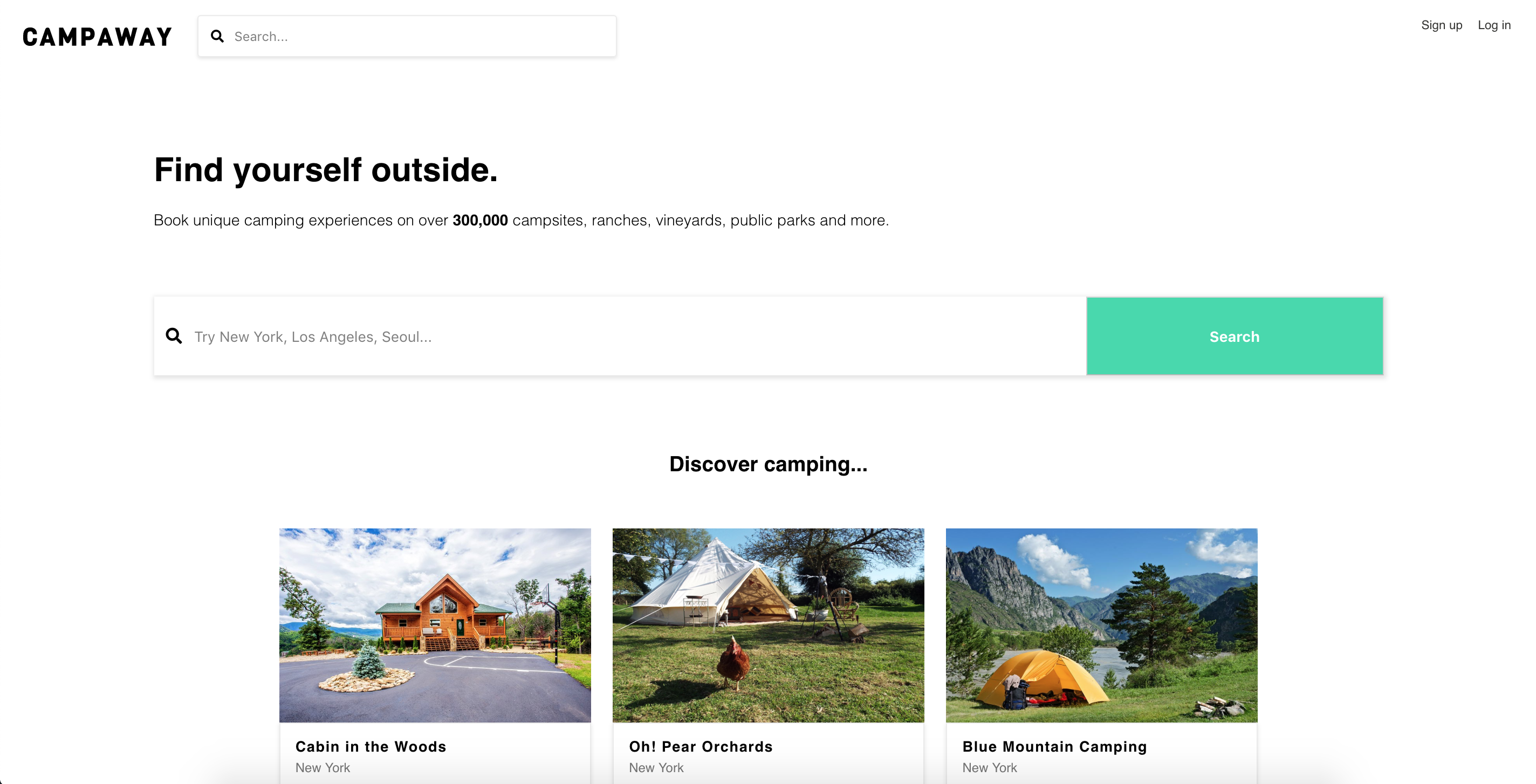
Task: Open the Log in link
Action: pos(1494,25)
